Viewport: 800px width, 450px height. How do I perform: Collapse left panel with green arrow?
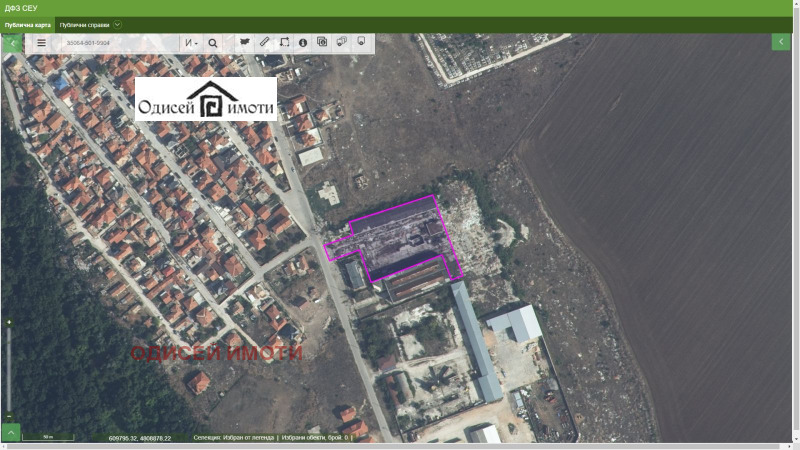(x=11, y=43)
